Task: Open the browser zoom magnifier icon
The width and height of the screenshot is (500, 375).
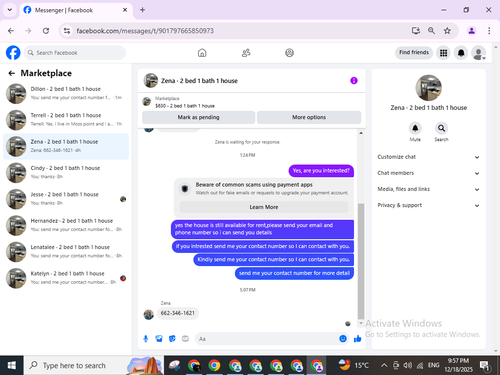Action: [431, 31]
